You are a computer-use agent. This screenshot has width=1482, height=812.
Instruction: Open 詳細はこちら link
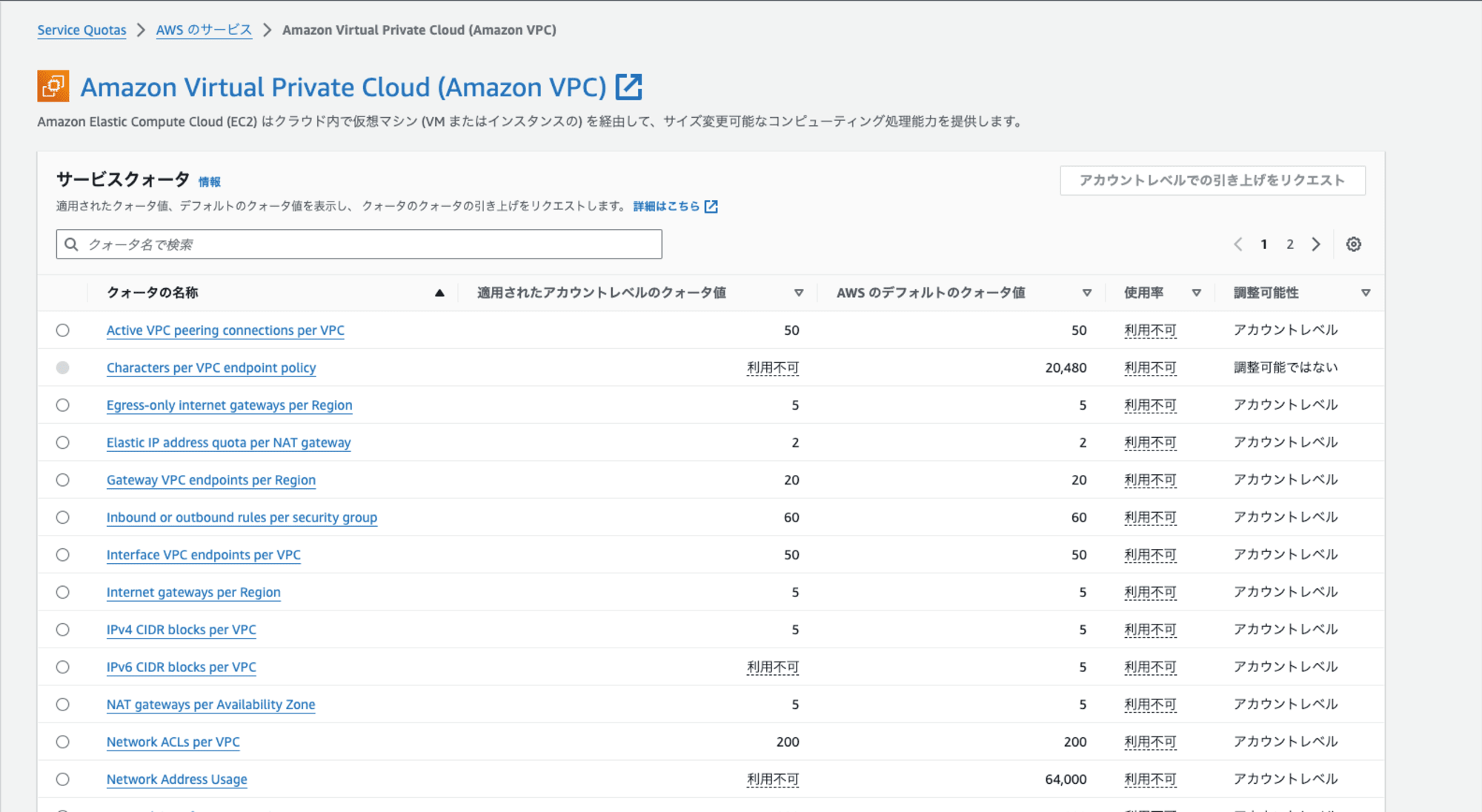point(666,207)
